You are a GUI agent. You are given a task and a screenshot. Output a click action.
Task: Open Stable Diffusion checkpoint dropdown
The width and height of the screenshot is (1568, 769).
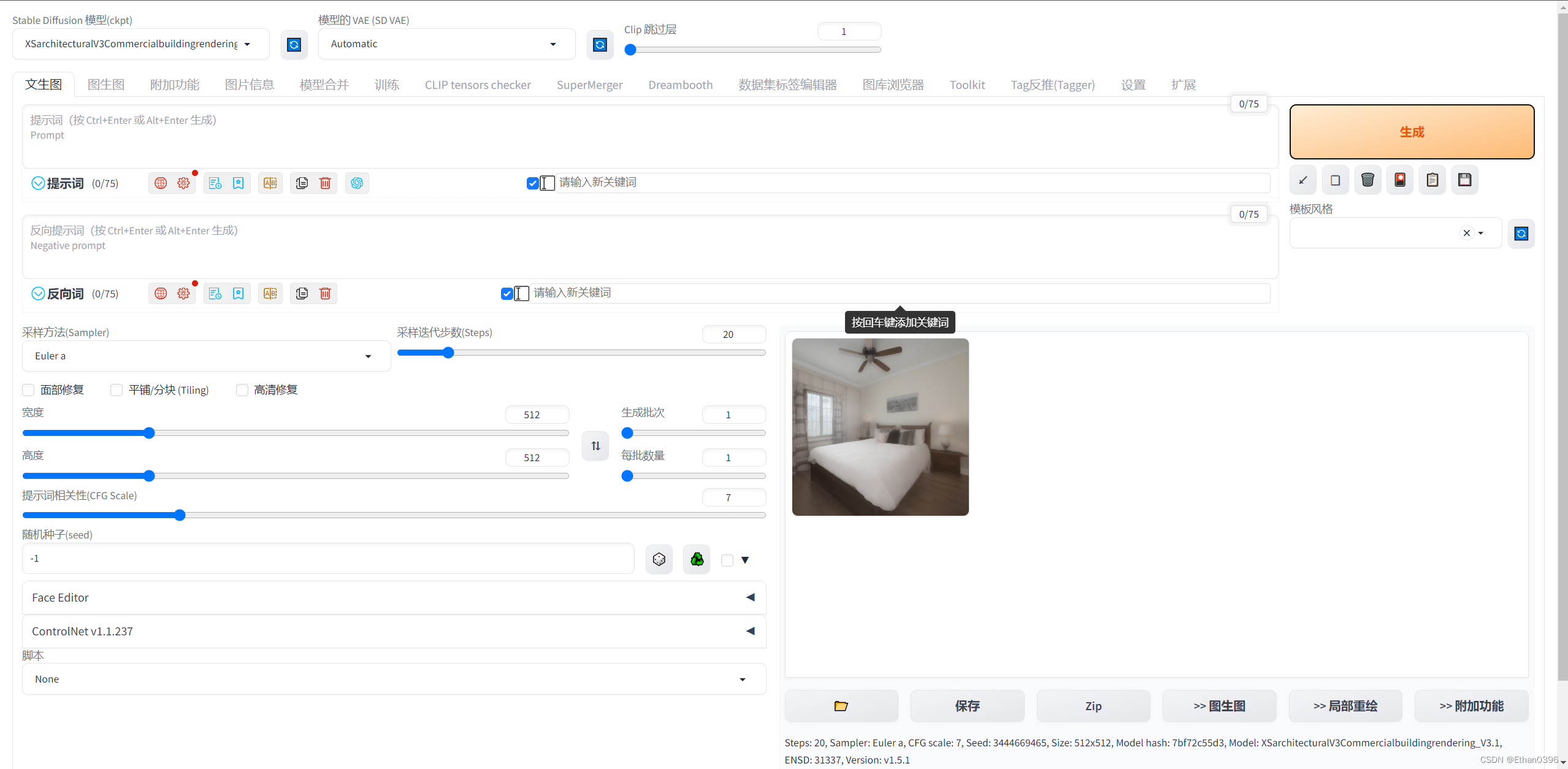tap(141, 44)
